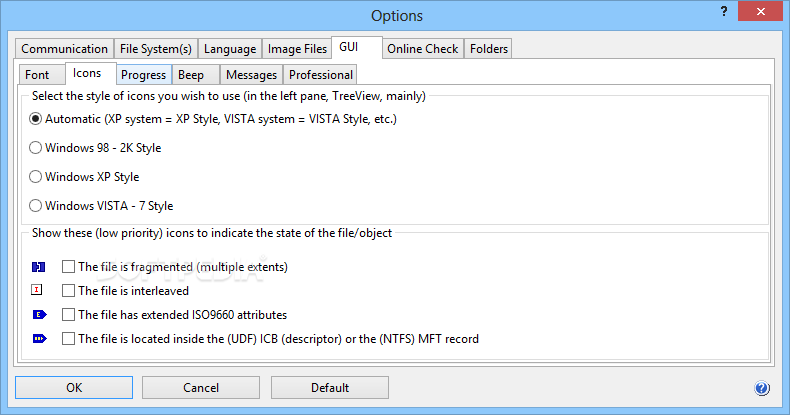
Task: Click the Default button
Action: 330,388
